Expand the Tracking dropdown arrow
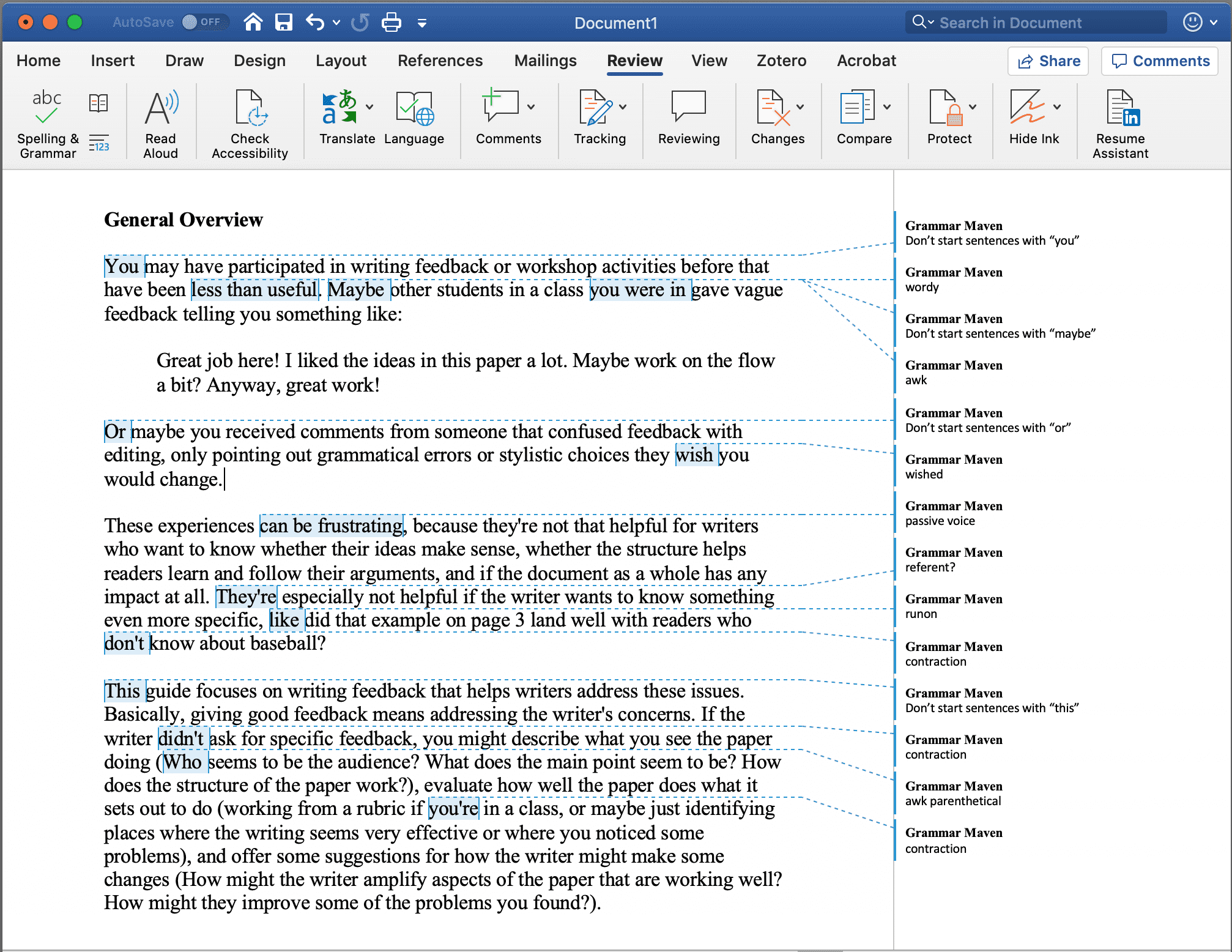 623,106
